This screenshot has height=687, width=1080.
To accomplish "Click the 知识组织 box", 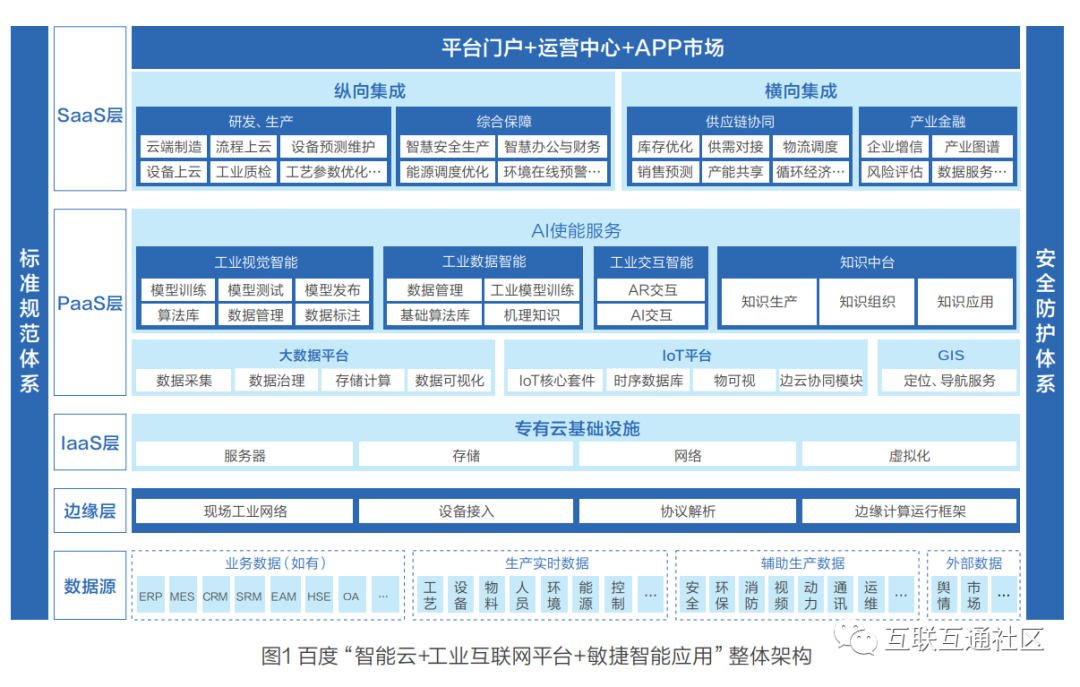I will tap(867, 302).
